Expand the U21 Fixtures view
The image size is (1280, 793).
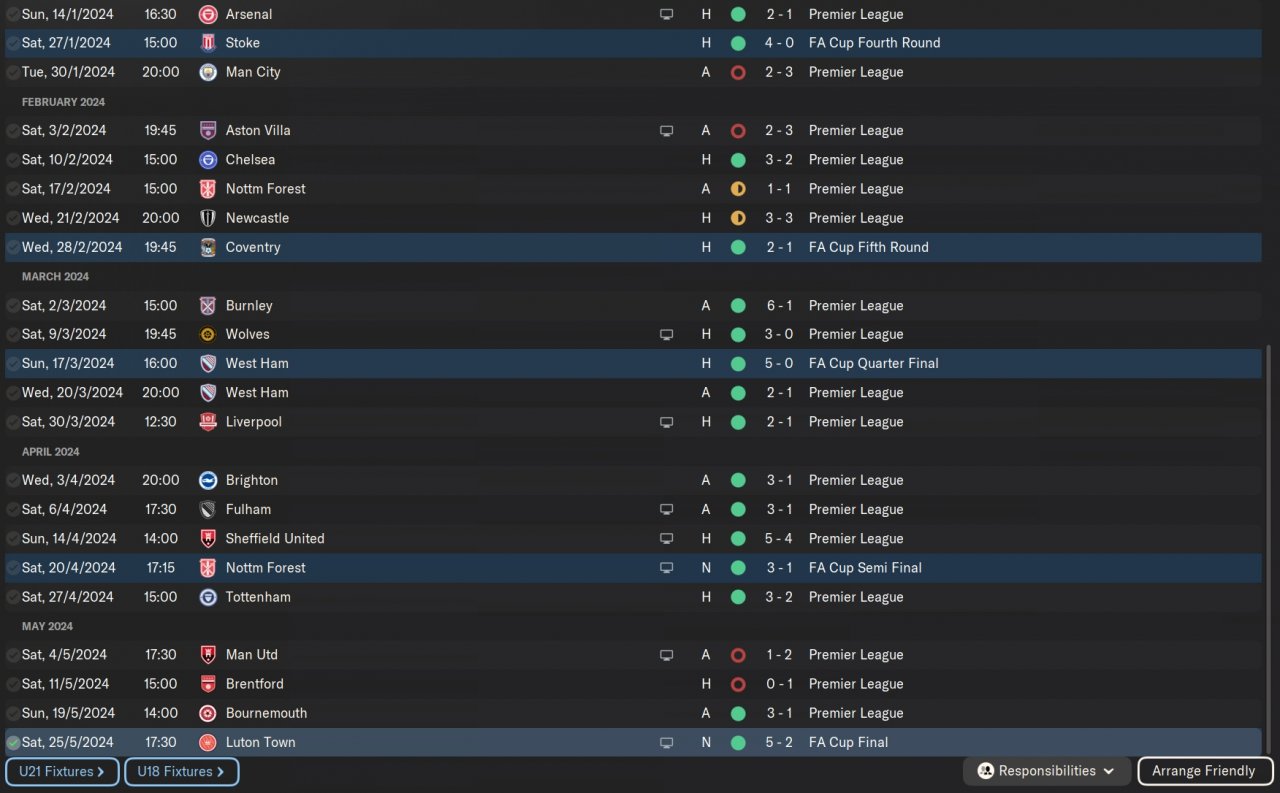point(62,771)
